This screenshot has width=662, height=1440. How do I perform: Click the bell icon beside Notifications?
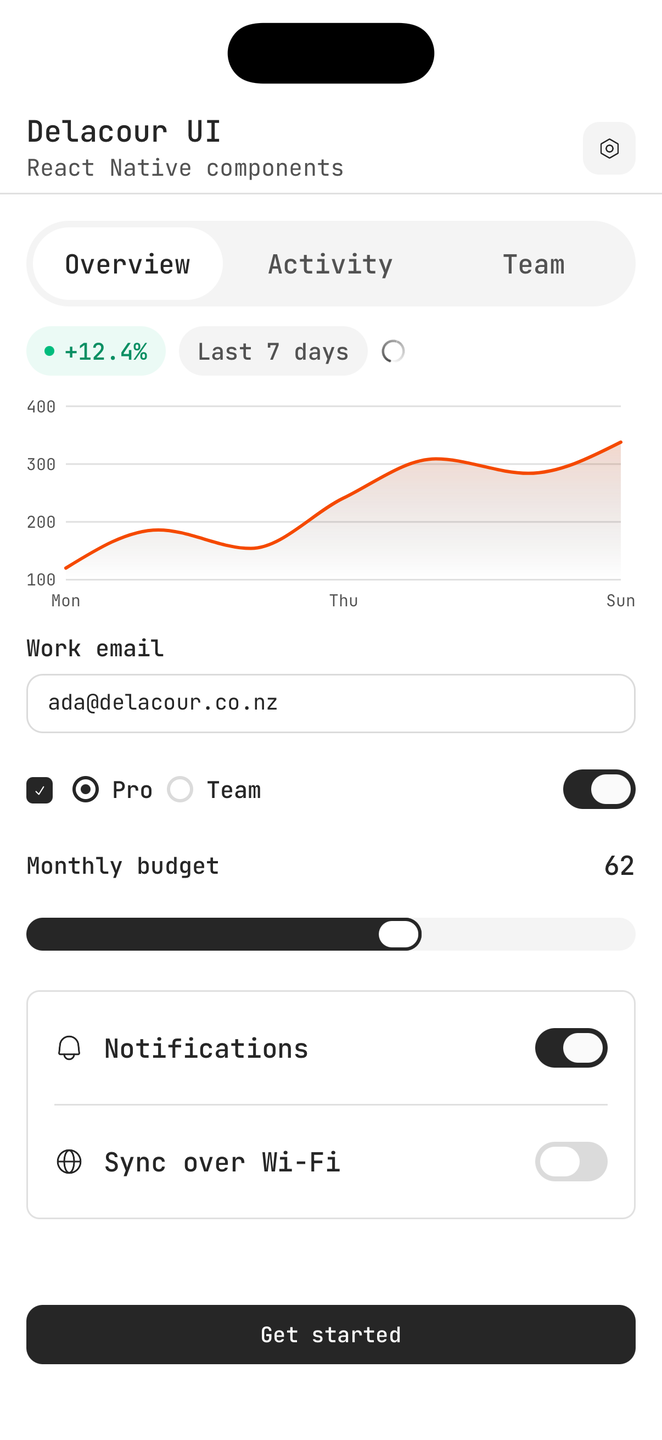click(x=69, y=1048)
